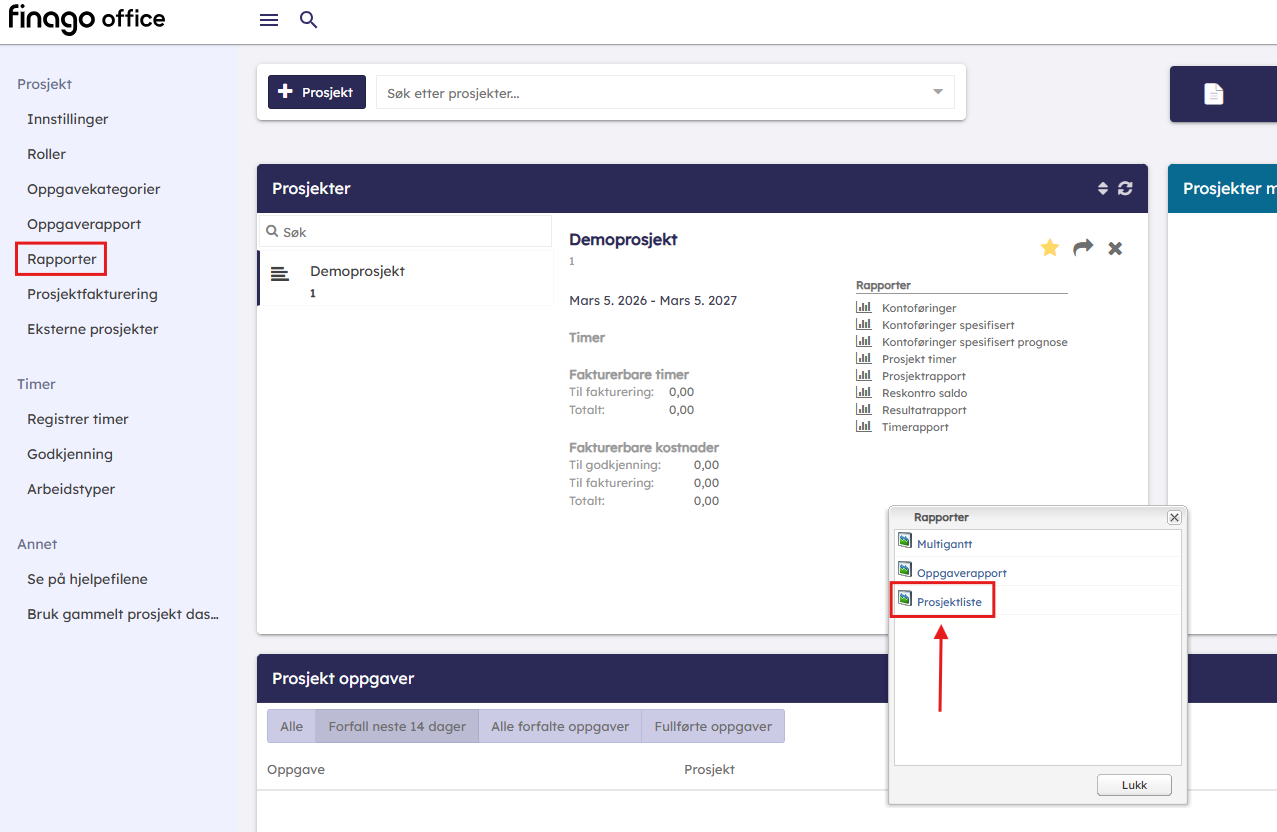The height and width of the screenshot is (832, 1277).
Task: Open Rapporter in the left sidebar
Action: pos(62,259)
